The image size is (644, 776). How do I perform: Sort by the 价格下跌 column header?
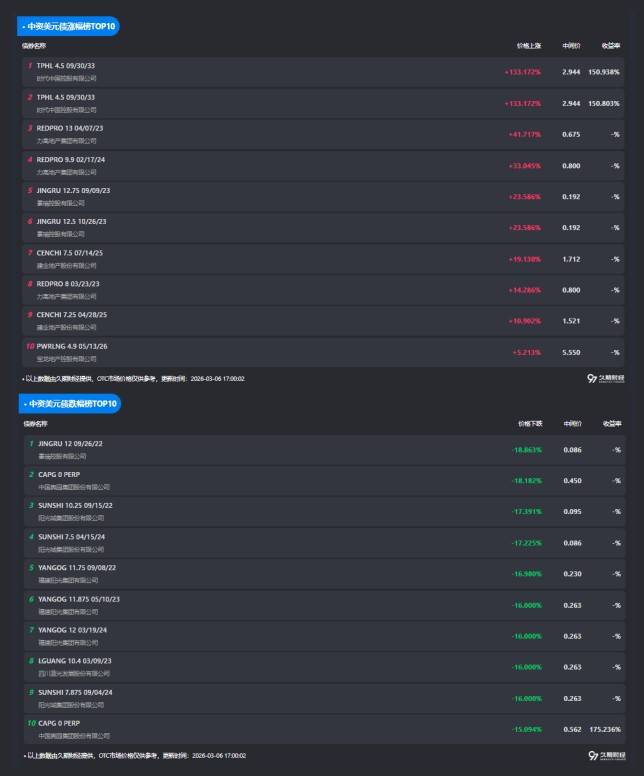[529, 423]
